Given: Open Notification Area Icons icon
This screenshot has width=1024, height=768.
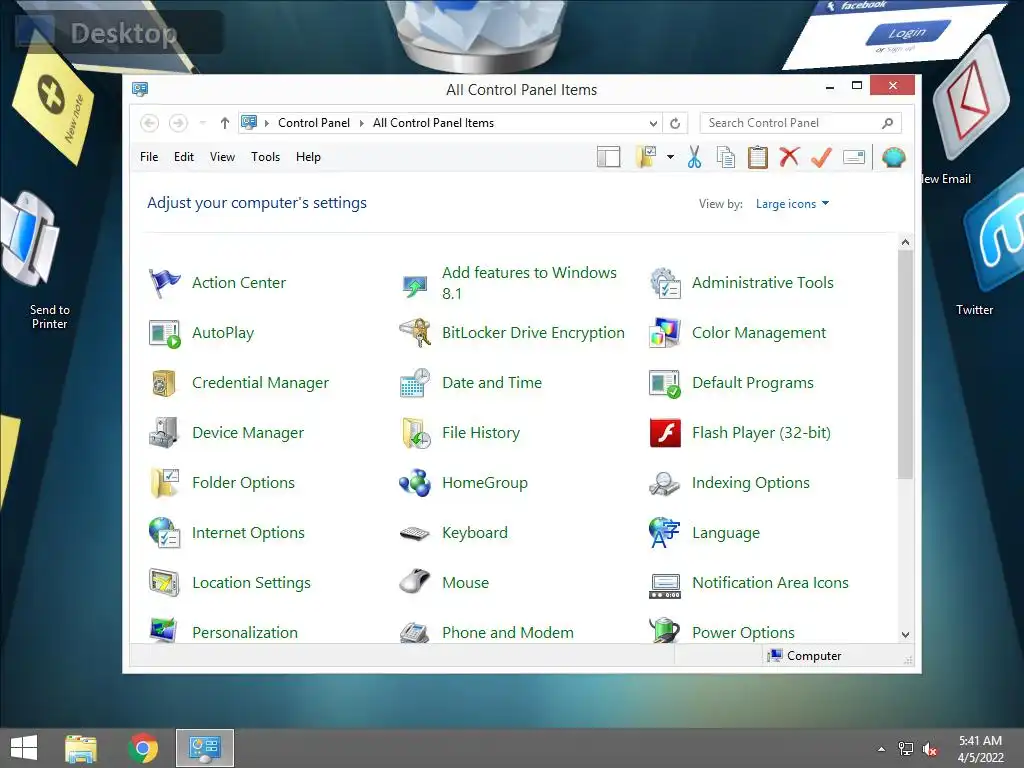Looking at the screenshot, I should pos(665,586).
